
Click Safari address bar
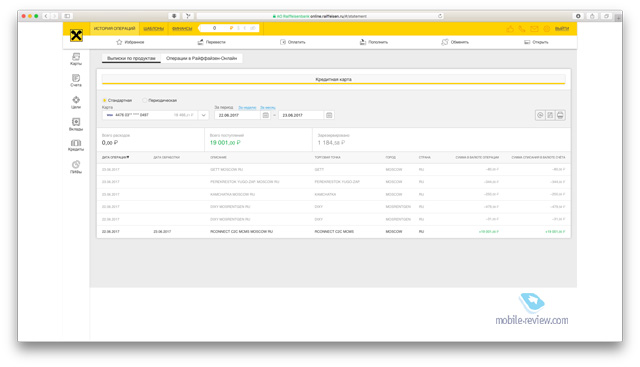point(319,16)
